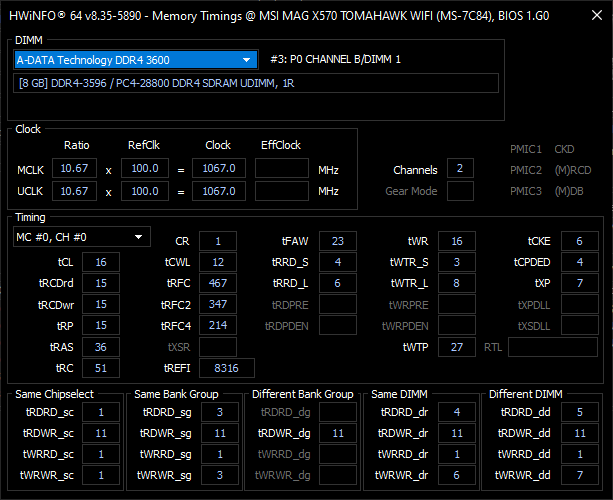Click the tREFI value 8316
Viewport: 613px width, 500px height.
227,368
